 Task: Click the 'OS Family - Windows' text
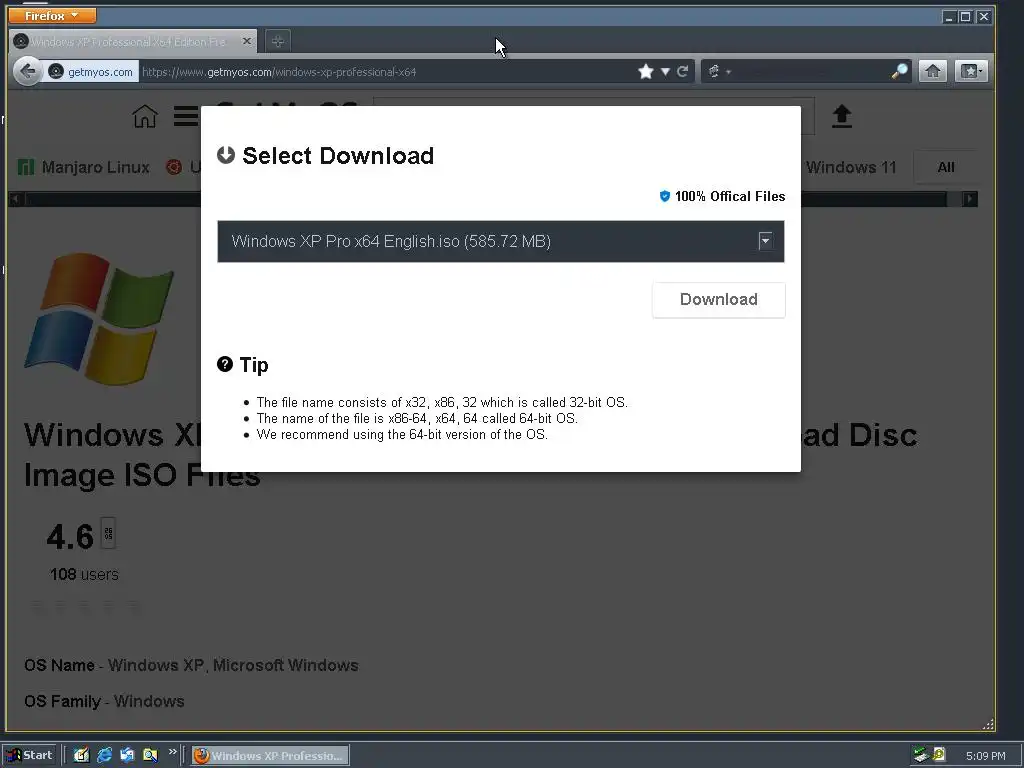point(104,701)
